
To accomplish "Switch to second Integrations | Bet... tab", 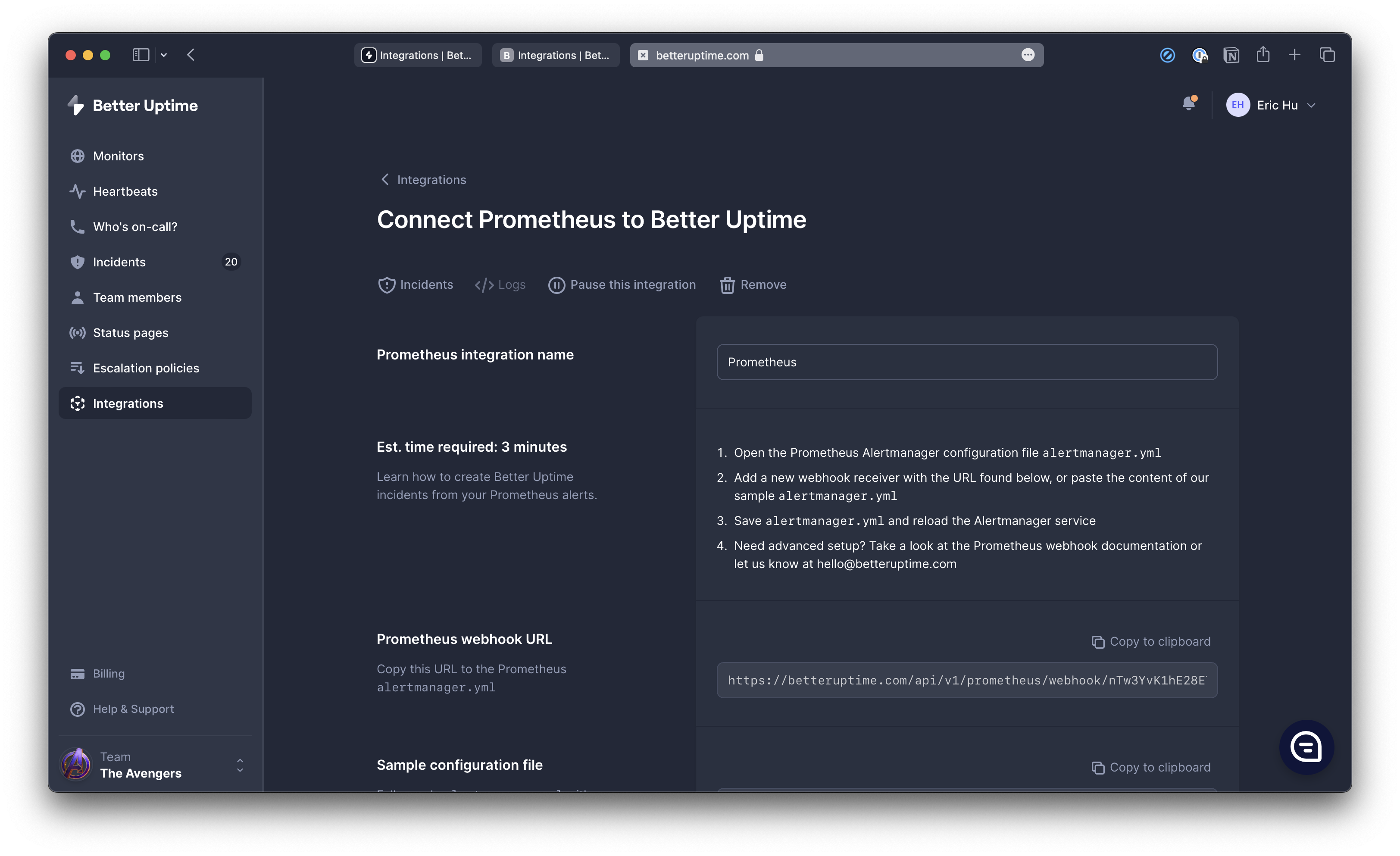I will pyautogui.click(x=556, y=55).
